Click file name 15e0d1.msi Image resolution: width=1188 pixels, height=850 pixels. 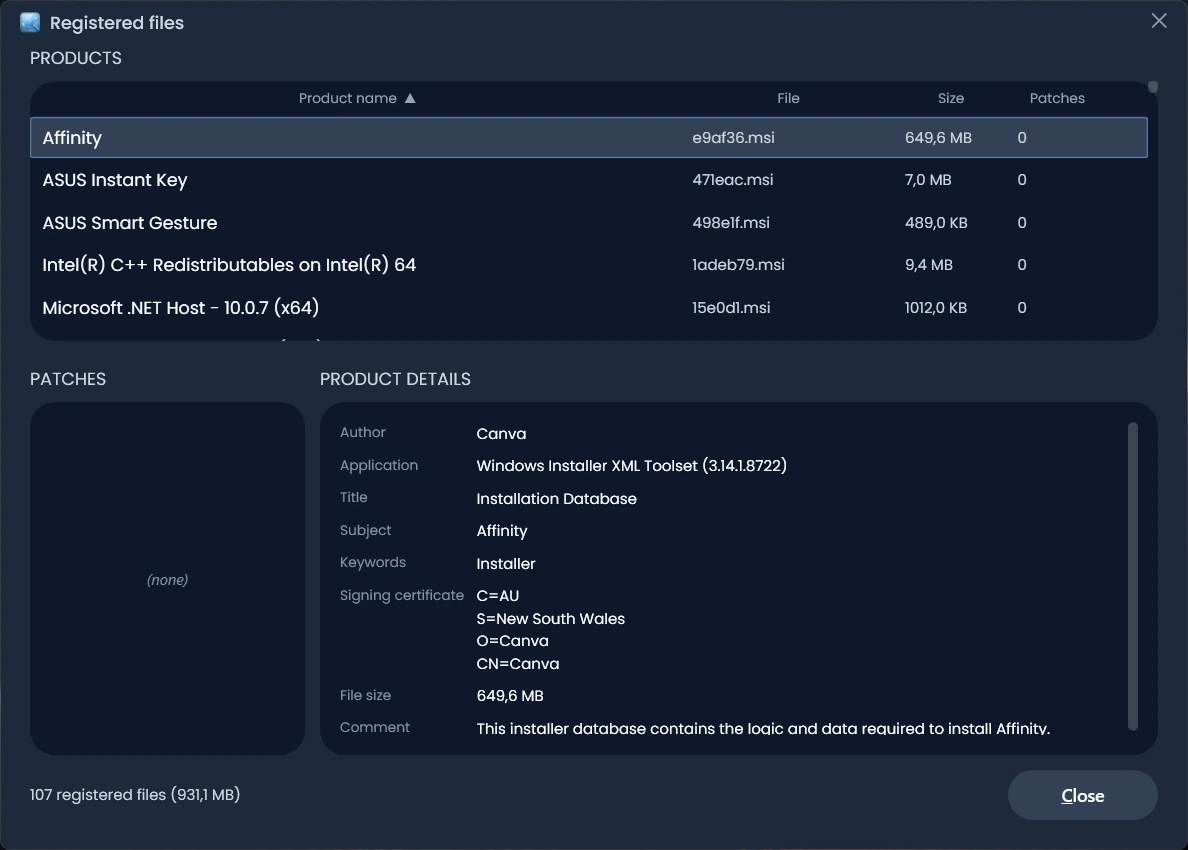pos(730,308)
